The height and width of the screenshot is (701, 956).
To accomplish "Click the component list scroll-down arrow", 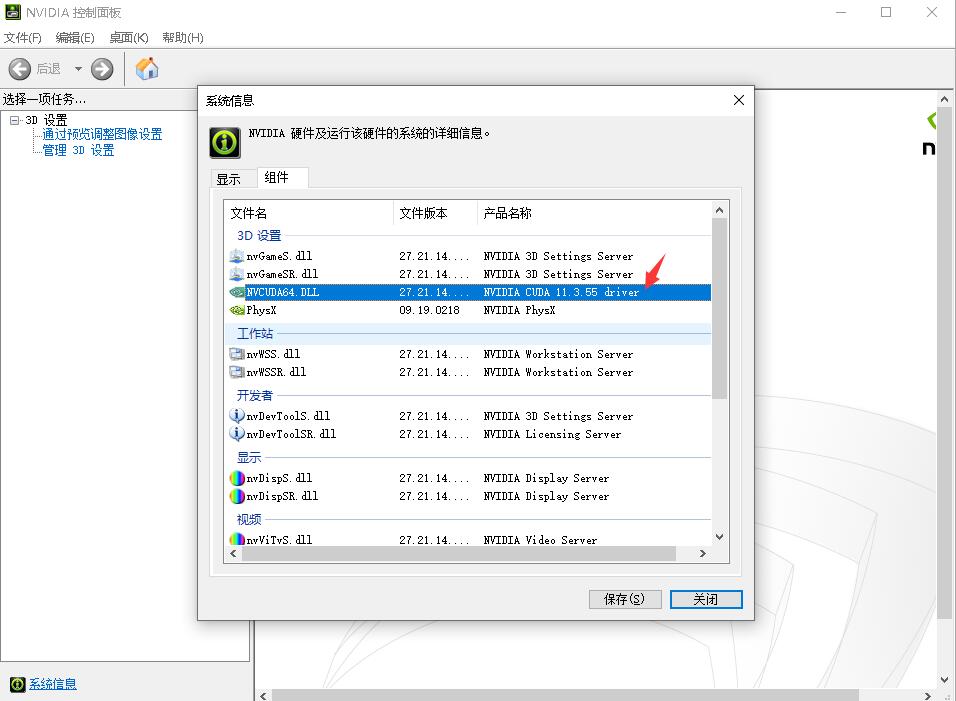I will click(x=719, y=537).
